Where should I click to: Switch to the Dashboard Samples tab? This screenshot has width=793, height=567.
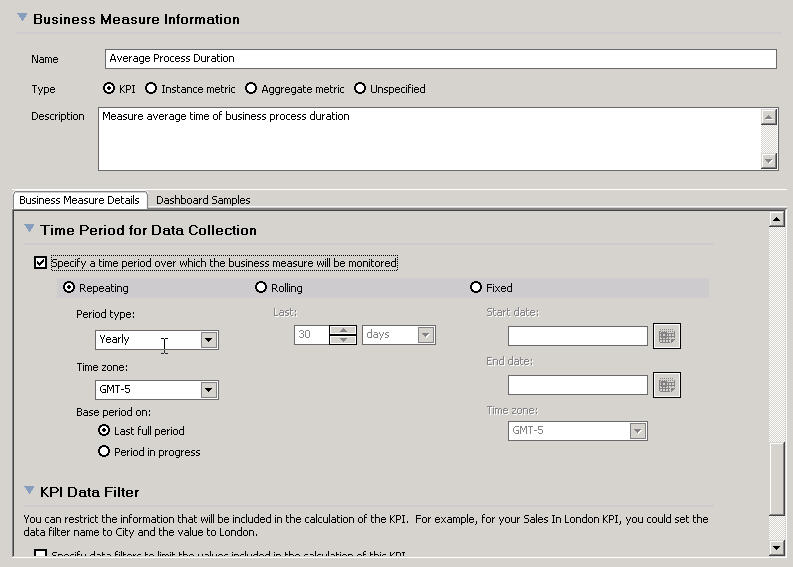(x=203, y=200)
